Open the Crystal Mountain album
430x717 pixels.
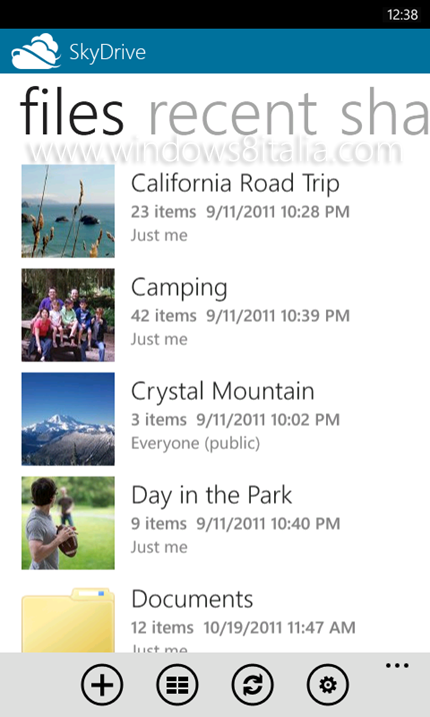click(223, 392)
